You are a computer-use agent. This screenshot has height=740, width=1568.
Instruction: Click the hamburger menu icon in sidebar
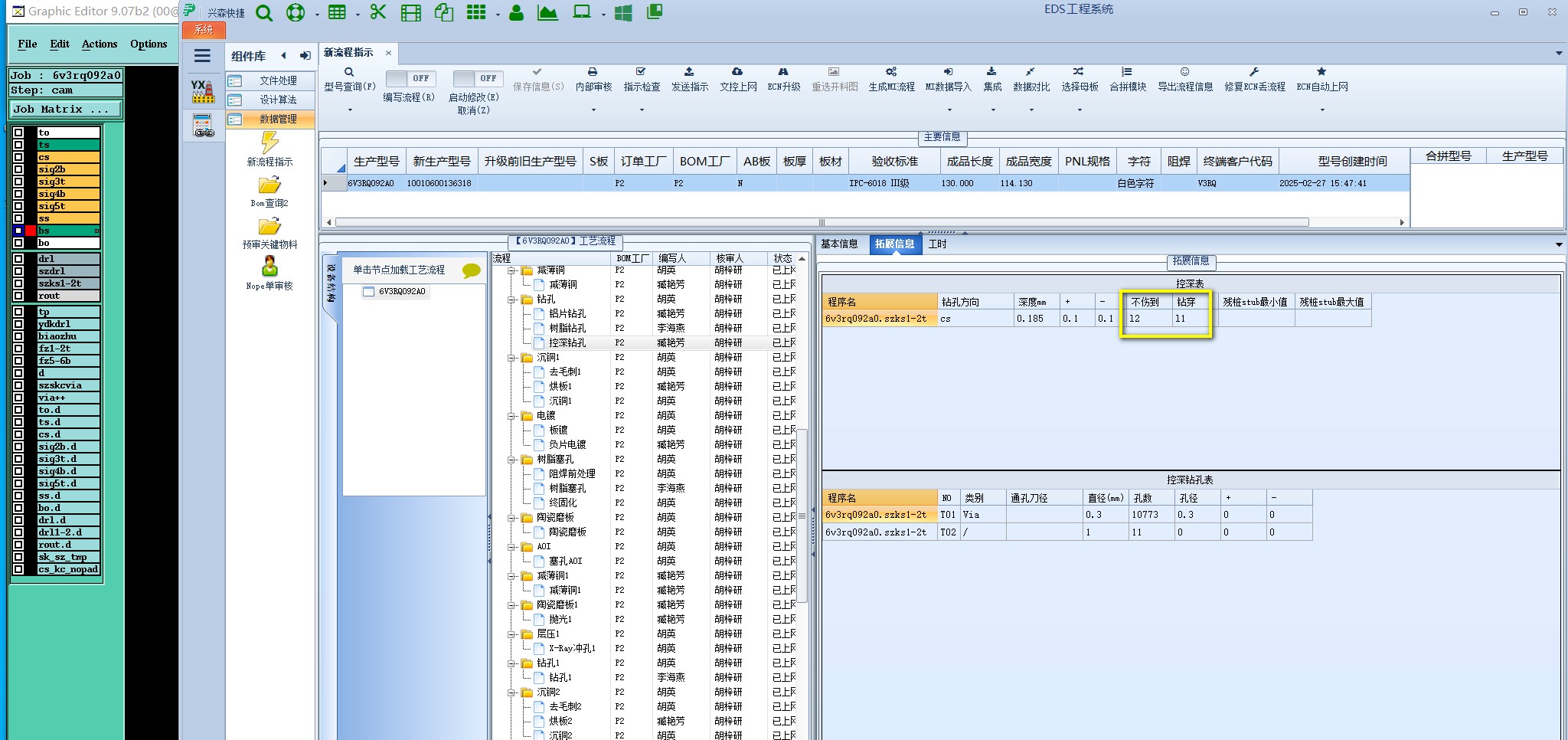pos(202,55)
